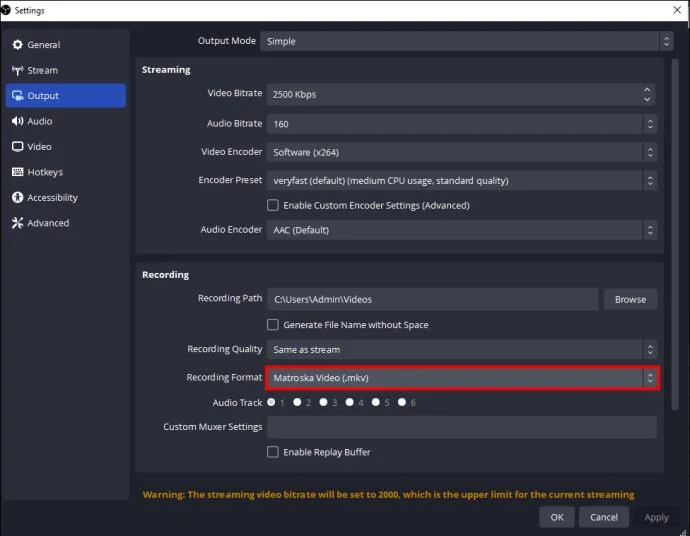
Task: Open the Output Mode dropdown
Action: (x=466, y=41)
